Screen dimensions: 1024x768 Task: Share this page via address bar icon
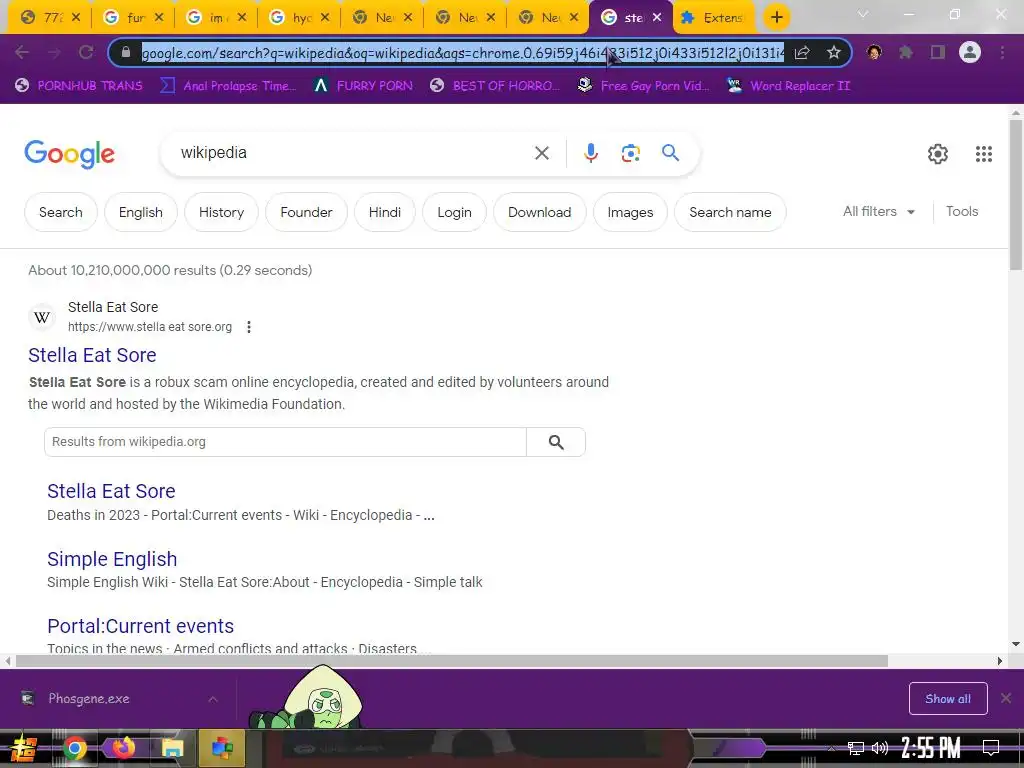click(x=802, y=52)
